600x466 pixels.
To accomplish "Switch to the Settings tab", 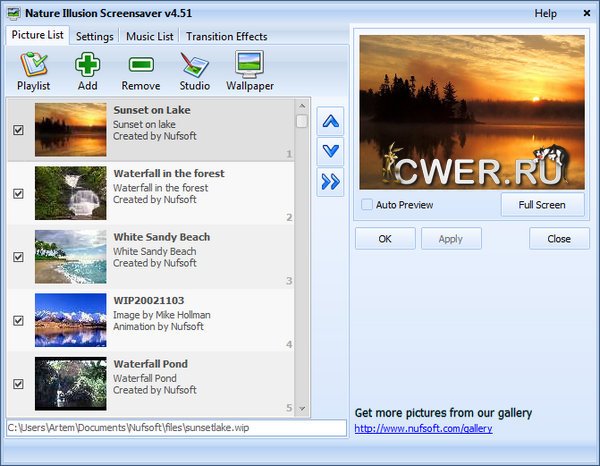I will (x=94, y=37).
